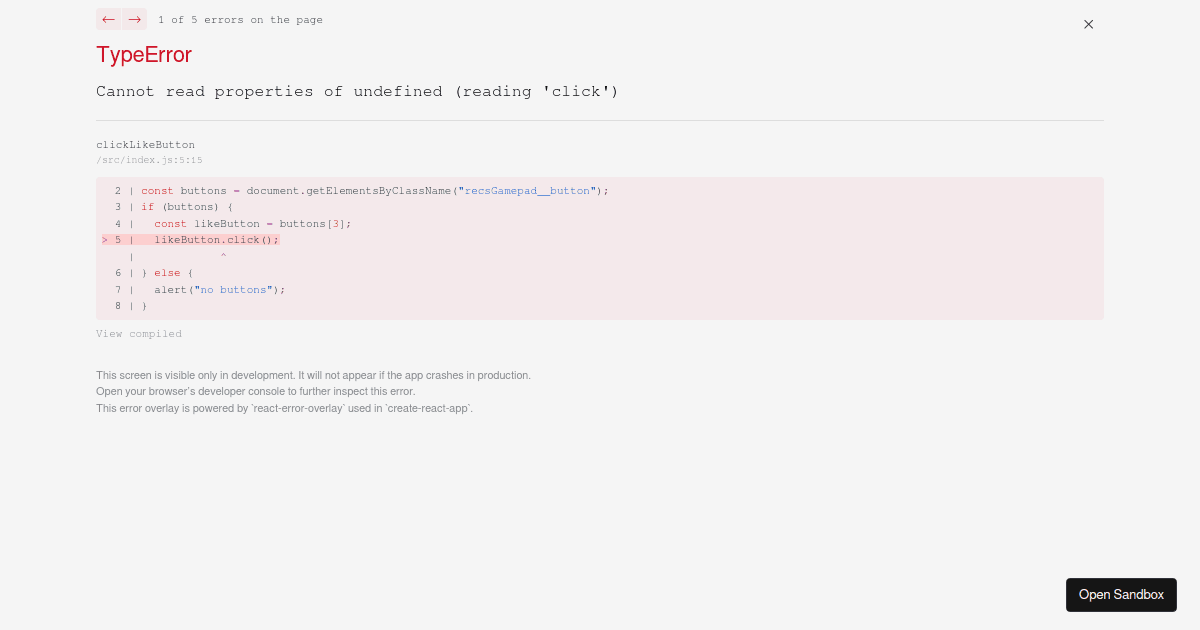Image resolution: width=1200 pixels, height=630 pixels.
Task: Click the error message about undefined click
Action: (x=357, y=91)
